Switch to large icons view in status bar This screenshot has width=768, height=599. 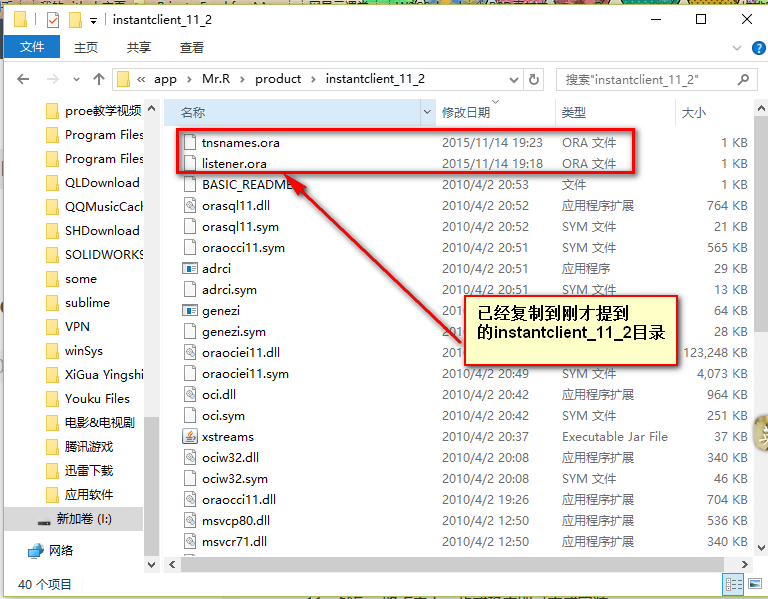[x=755, y=584]
